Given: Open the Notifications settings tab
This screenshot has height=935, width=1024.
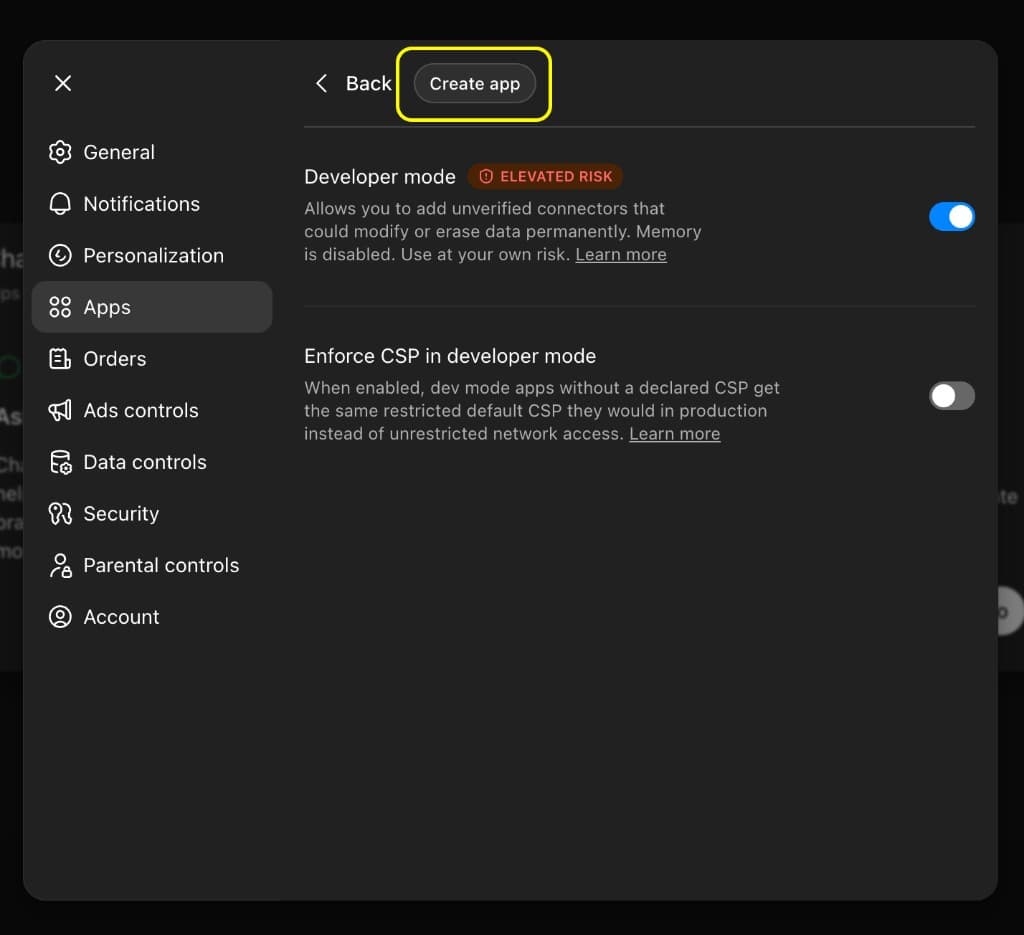Looking at the screenshot, I should [x=152, y=204].
